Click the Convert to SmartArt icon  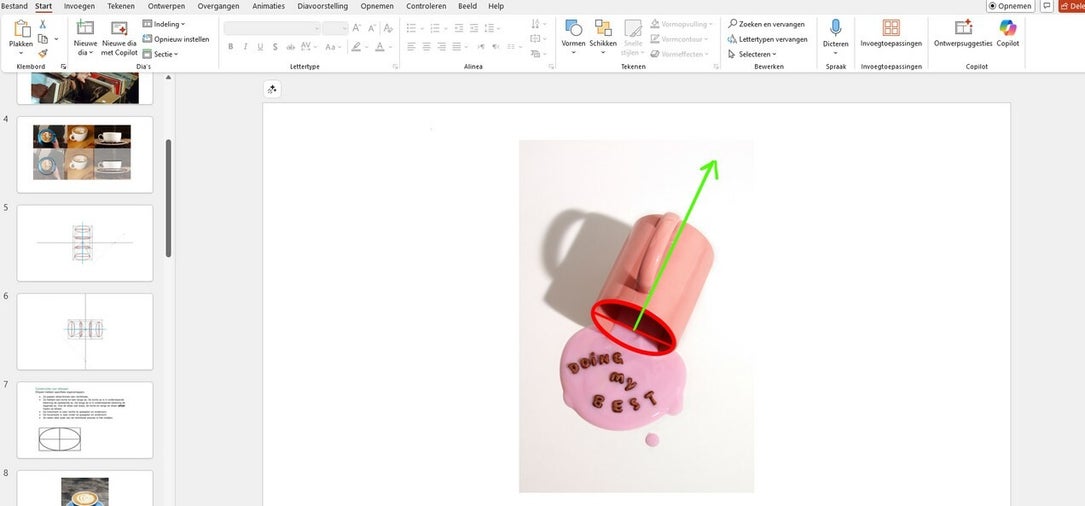point(538,53)
